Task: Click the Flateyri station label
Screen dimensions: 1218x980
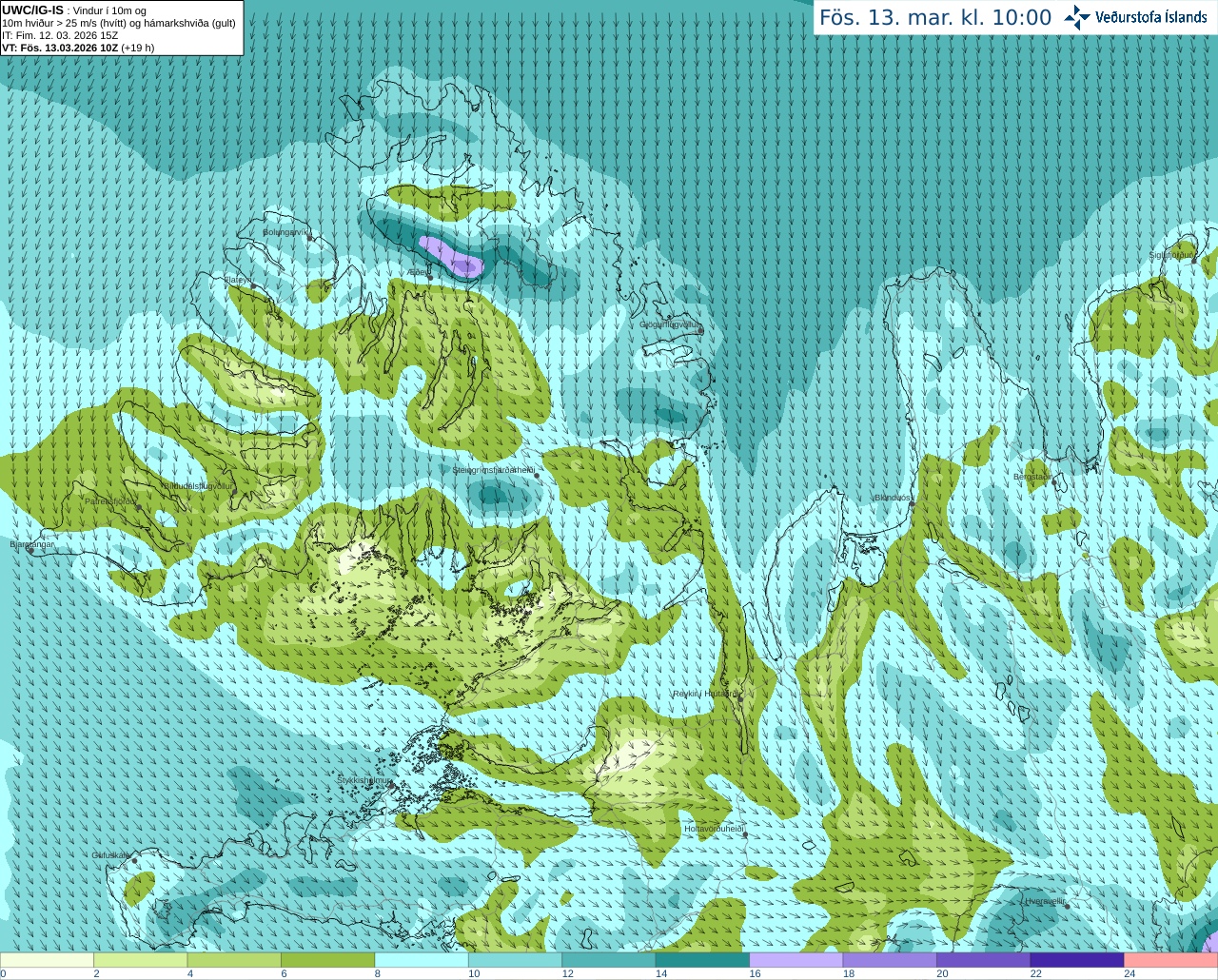Action: pos(238,280)
